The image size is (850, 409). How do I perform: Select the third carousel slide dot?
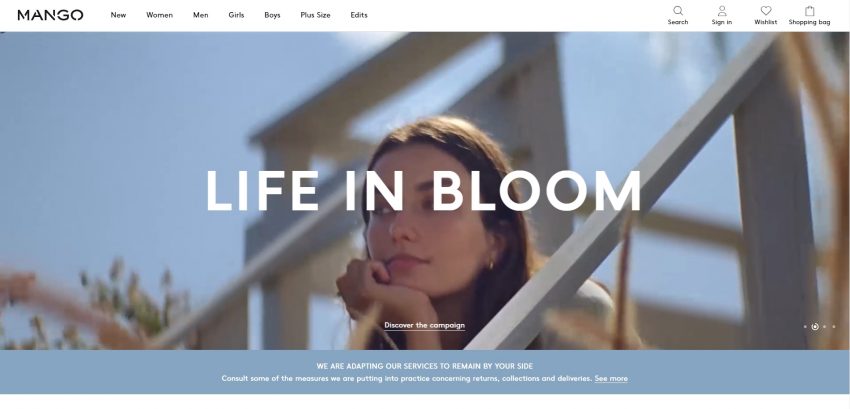click(825, 327)
